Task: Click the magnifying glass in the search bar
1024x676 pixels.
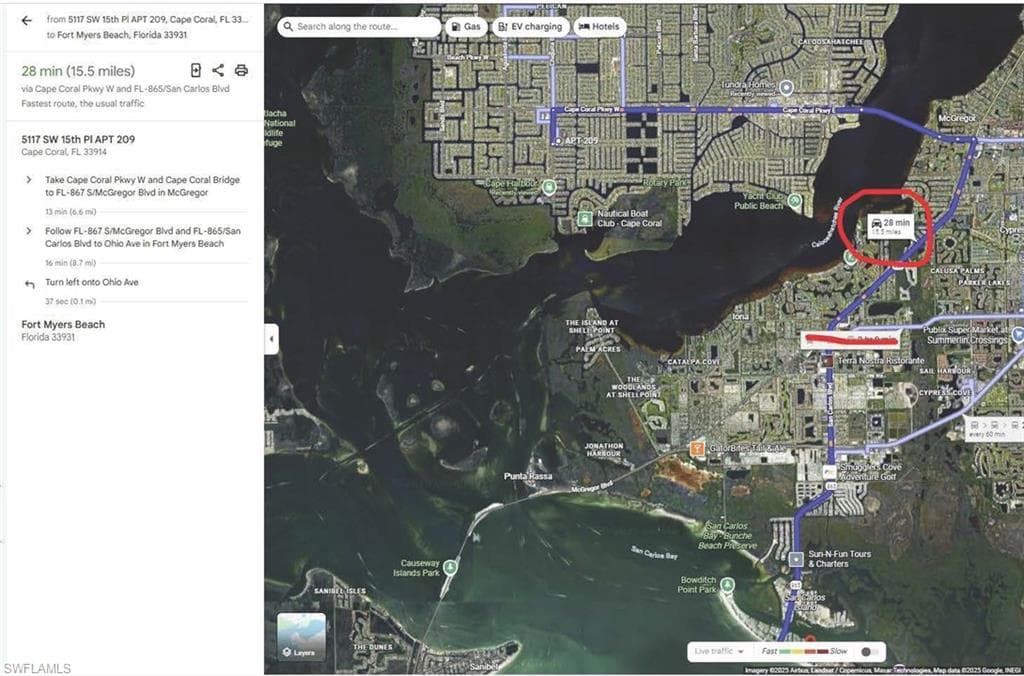Action: [x=289, y=27]
